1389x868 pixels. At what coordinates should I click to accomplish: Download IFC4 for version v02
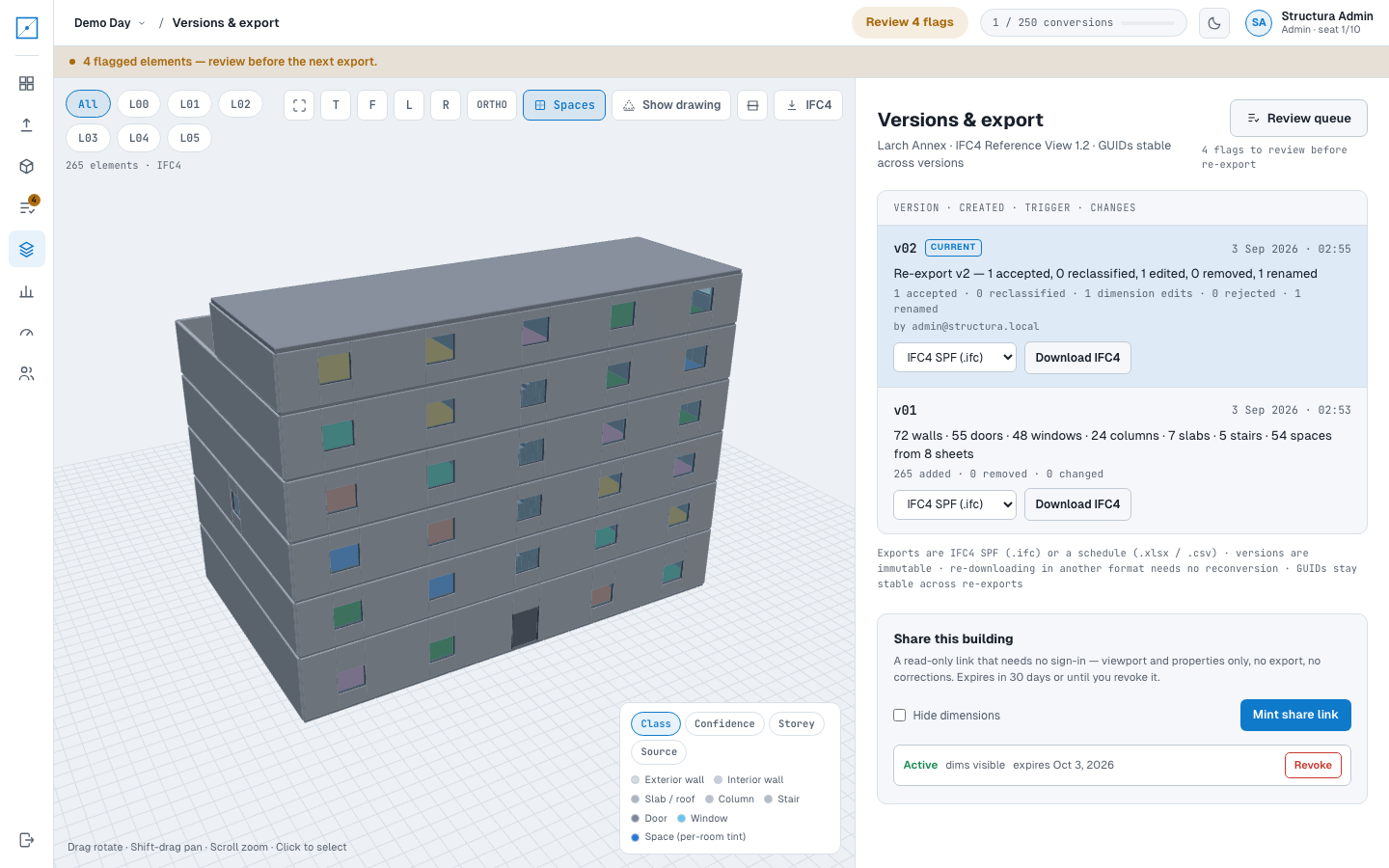tap(1077, 358)
